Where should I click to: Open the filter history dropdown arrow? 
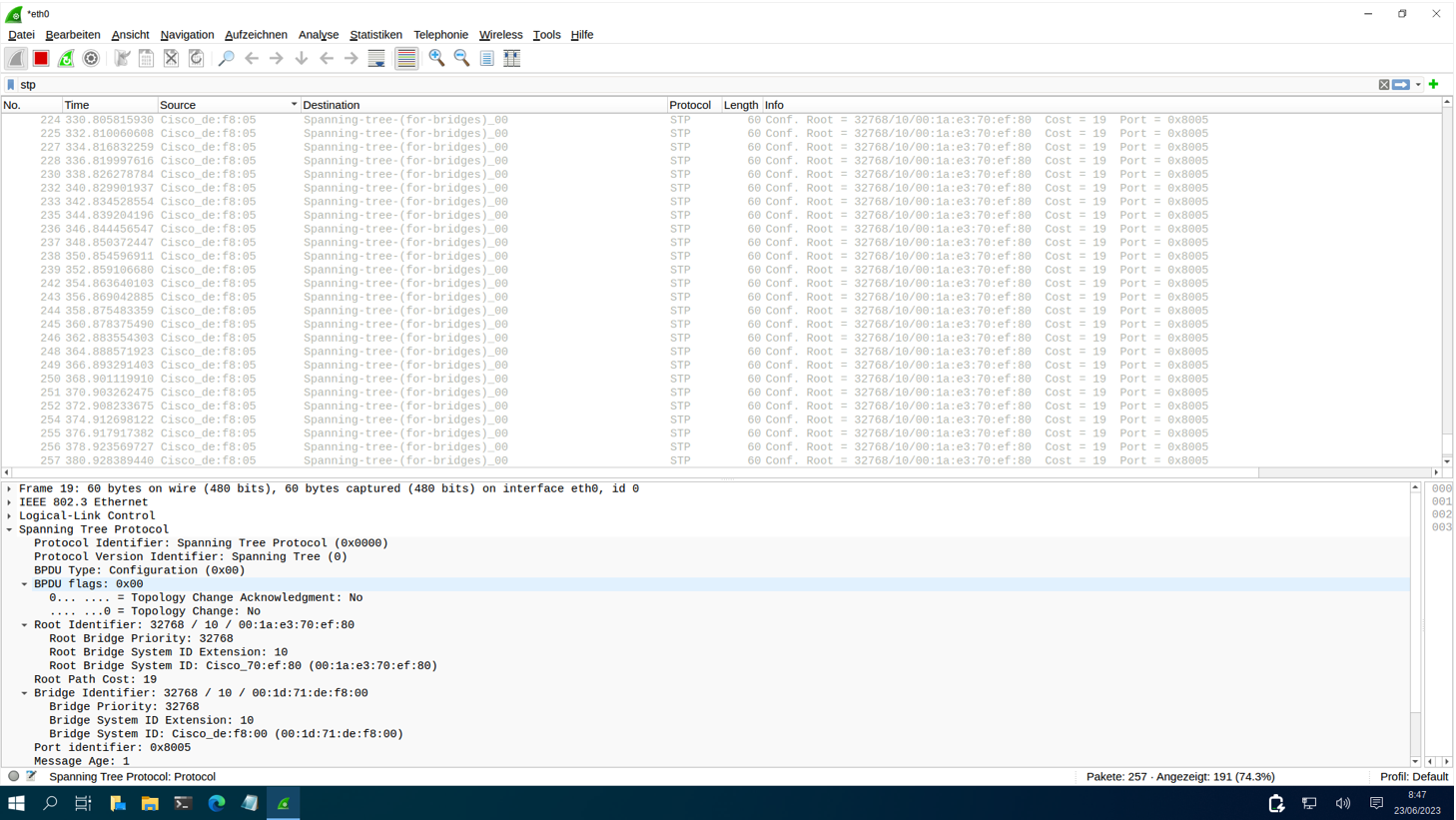click(x=1418, y=84)
